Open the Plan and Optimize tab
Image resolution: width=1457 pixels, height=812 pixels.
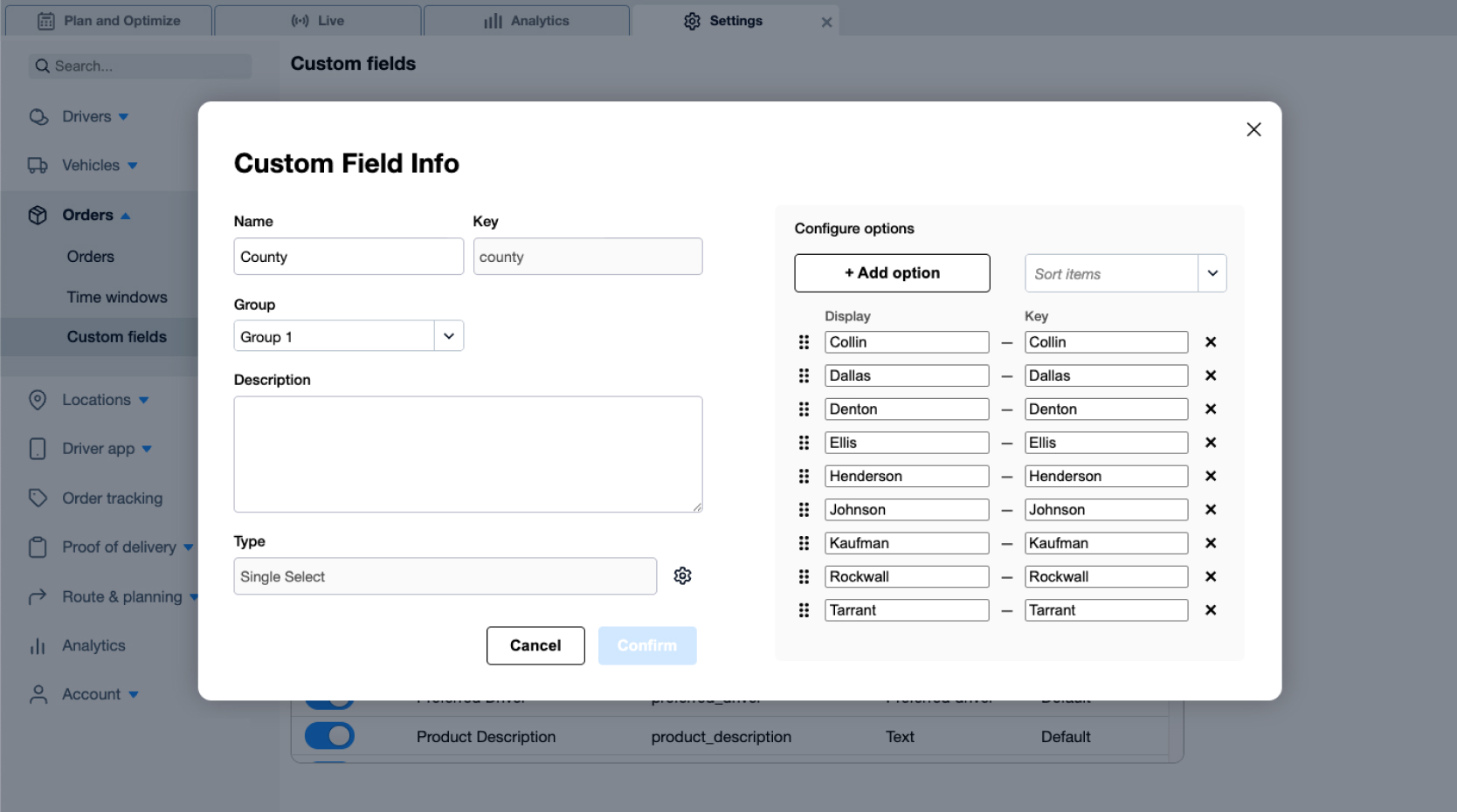click(x=108, y=20)
